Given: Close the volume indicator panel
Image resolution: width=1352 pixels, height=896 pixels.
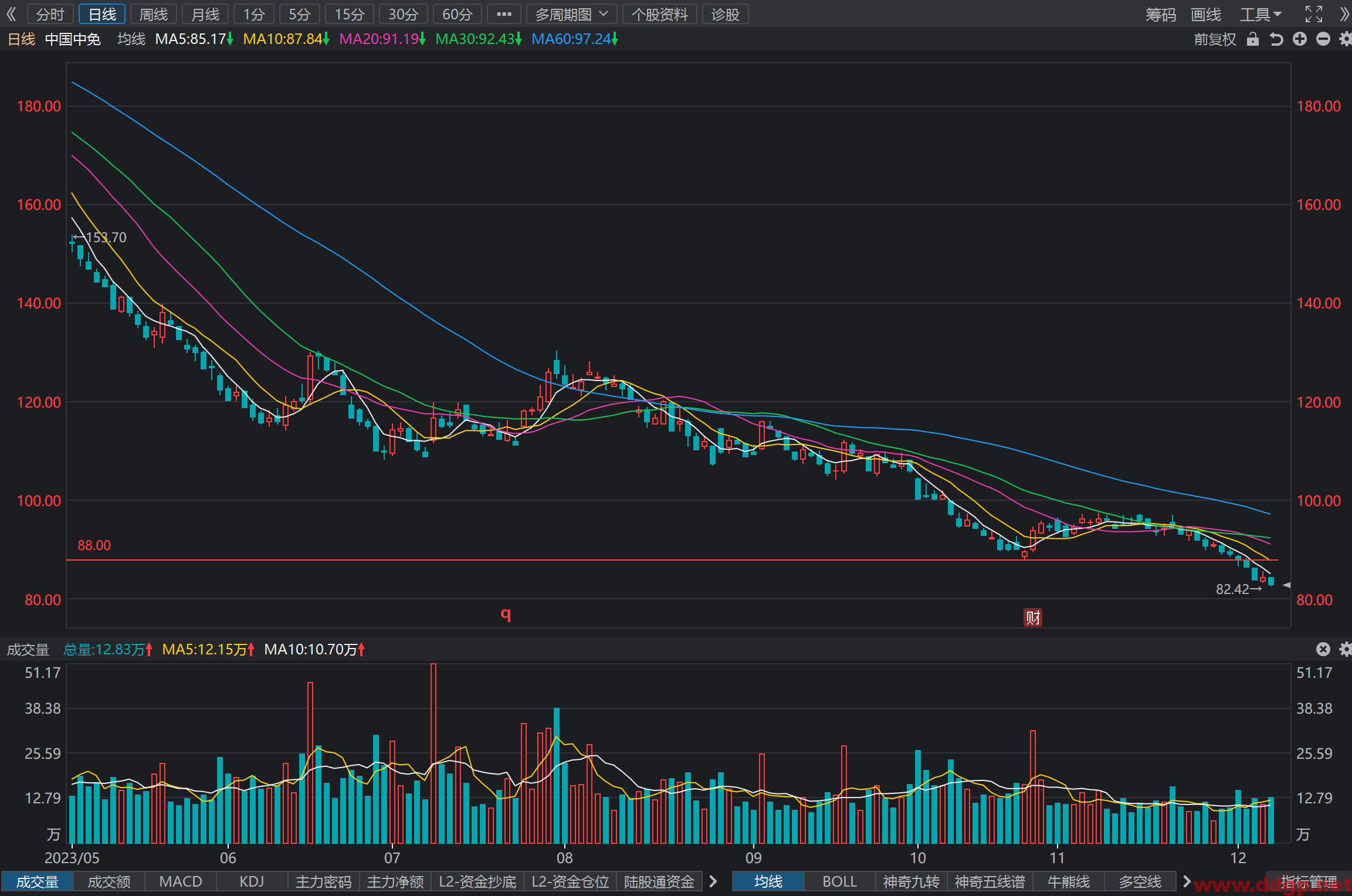Looking at the screenshot, I should [x=1323, y=649].
